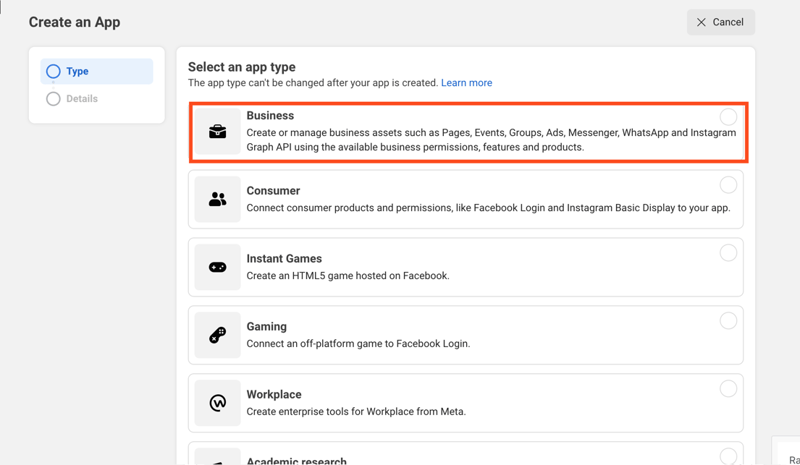The width and height of the screenshot is (800, 465).
Task: Click the Academic research heading text
Action: click(x=296, y=460)
